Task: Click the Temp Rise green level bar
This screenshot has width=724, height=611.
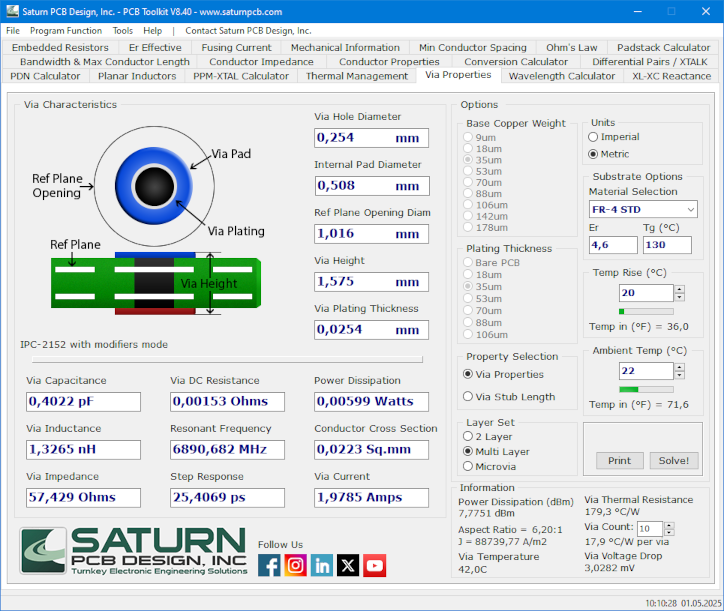Action: point(646,311)
